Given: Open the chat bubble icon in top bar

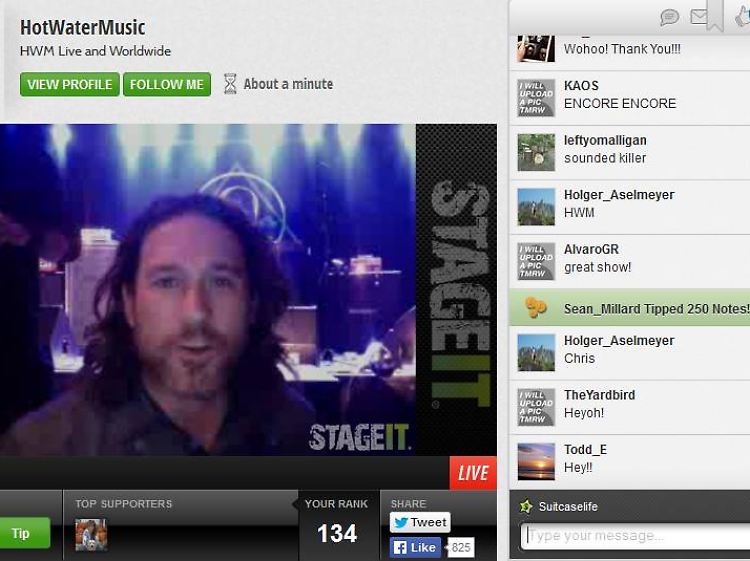Looking at the screenshot, I should tap(669, 17).
